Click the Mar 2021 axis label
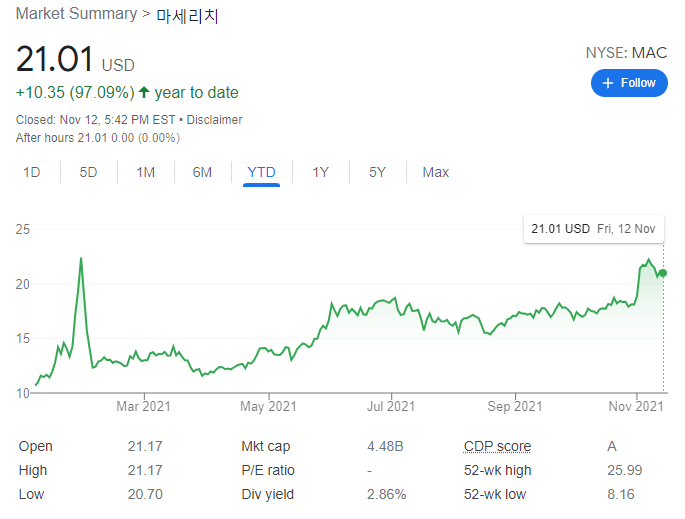 (143, 406)
